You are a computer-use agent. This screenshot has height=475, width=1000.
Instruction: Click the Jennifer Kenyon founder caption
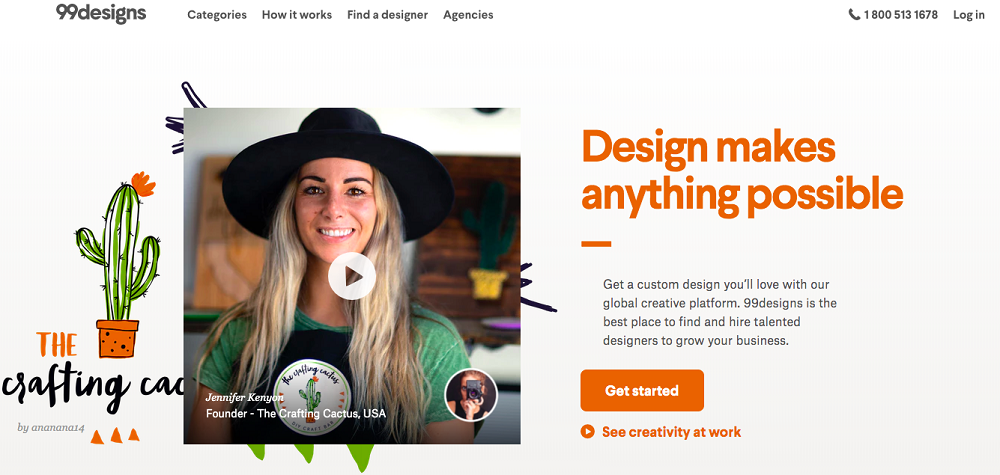(x=296, y=406)
